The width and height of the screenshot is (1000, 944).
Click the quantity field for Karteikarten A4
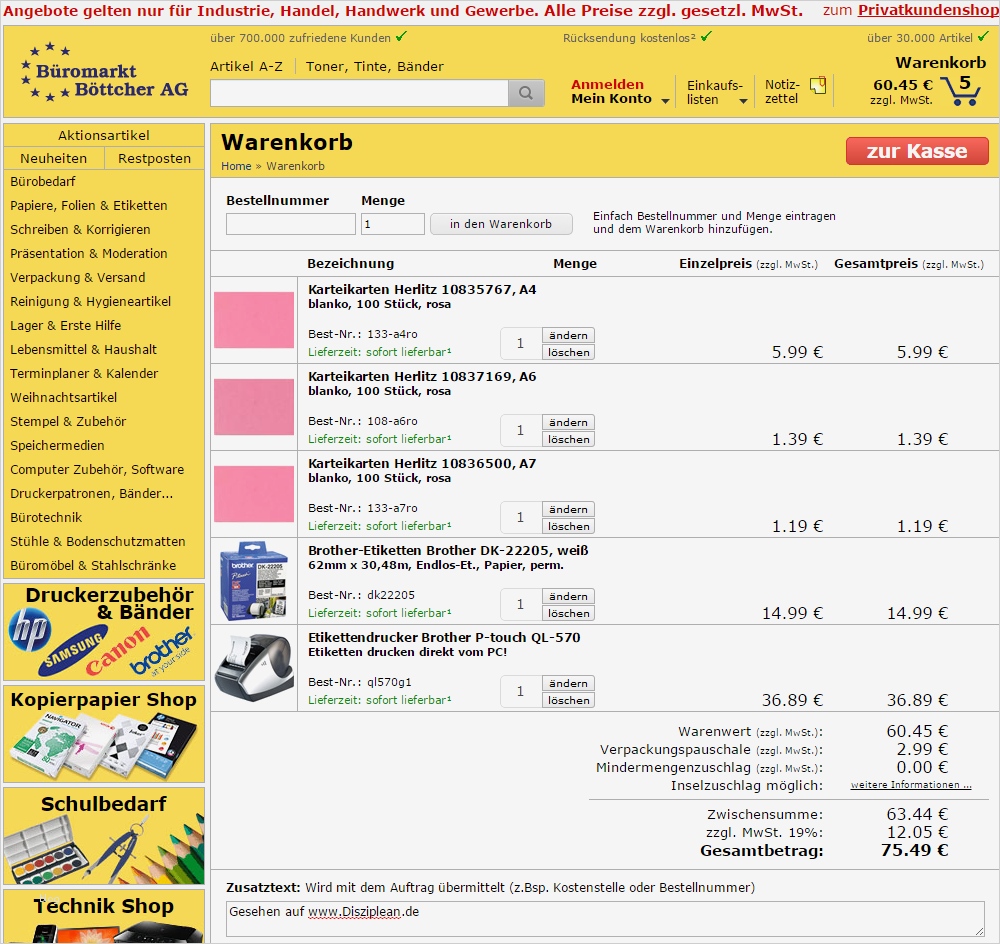coord(520,343)
